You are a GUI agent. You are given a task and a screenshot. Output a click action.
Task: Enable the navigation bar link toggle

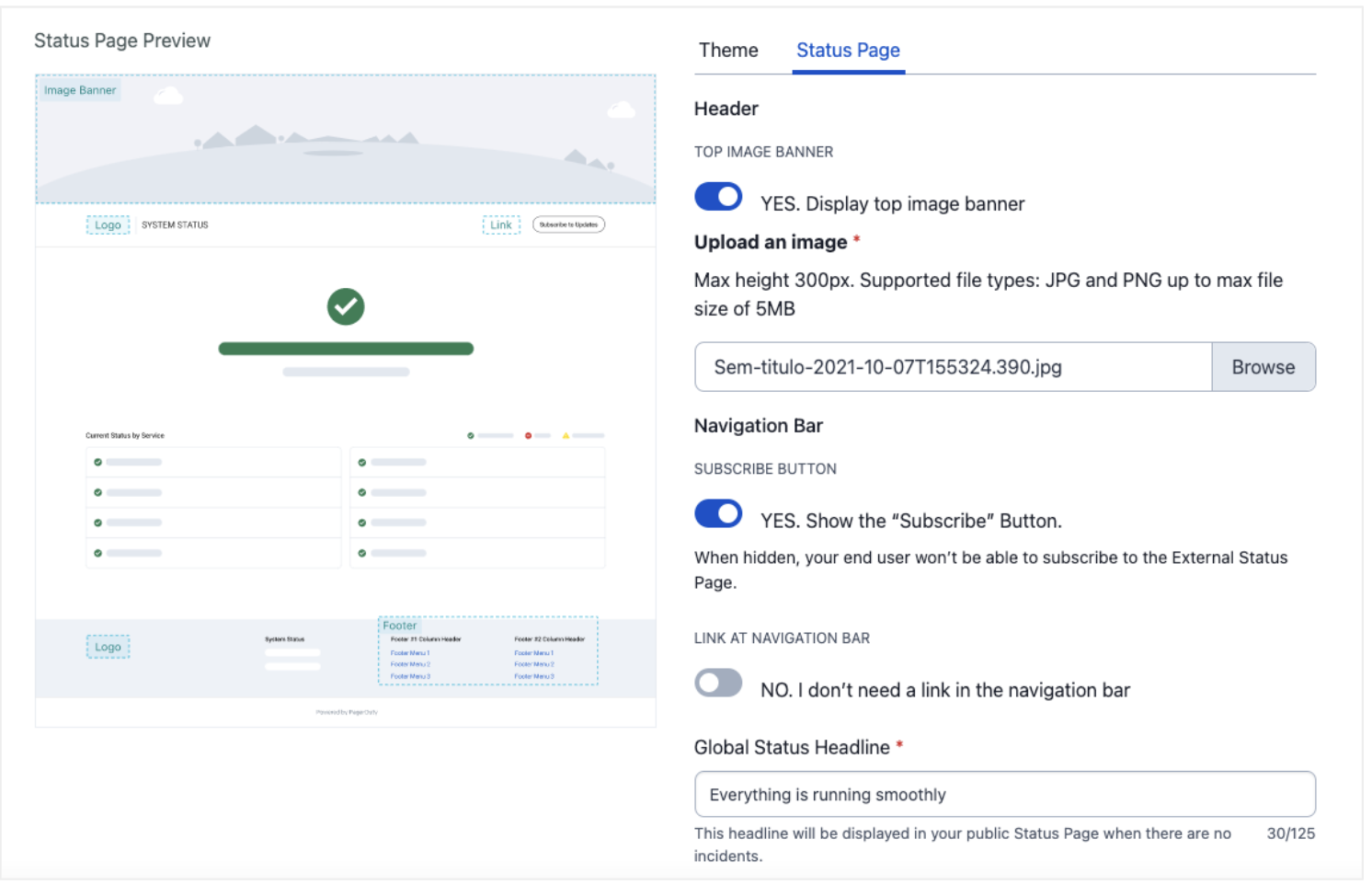[x=718, y=683]
